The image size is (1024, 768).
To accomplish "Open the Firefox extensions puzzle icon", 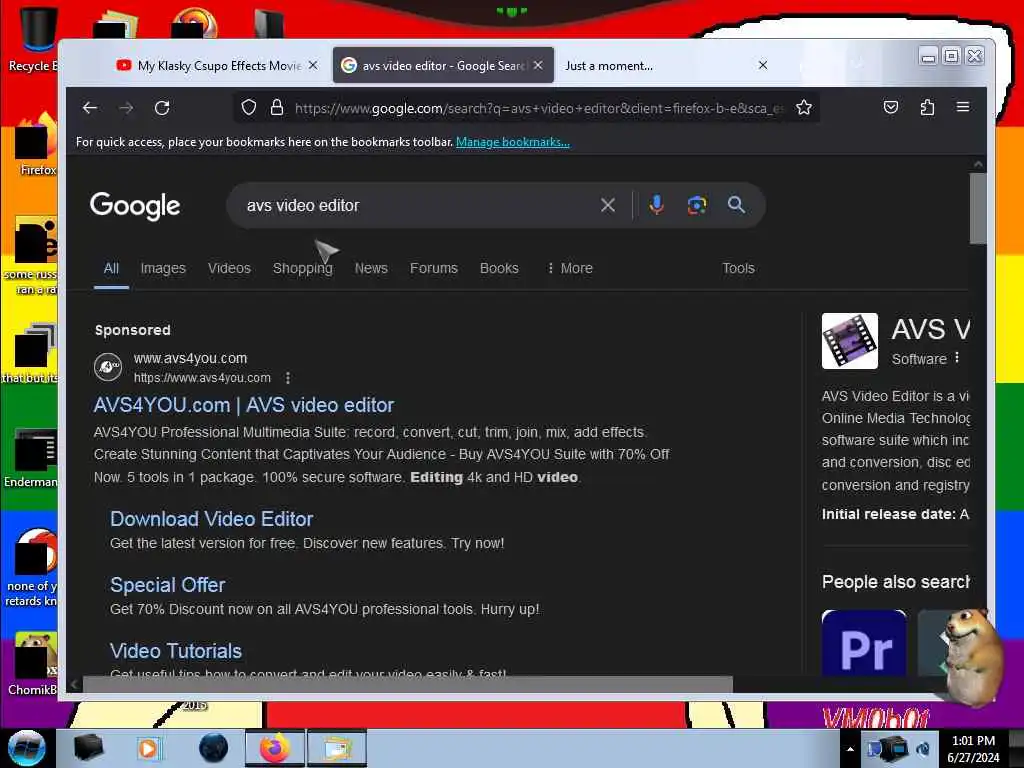I will coord(927,107).
